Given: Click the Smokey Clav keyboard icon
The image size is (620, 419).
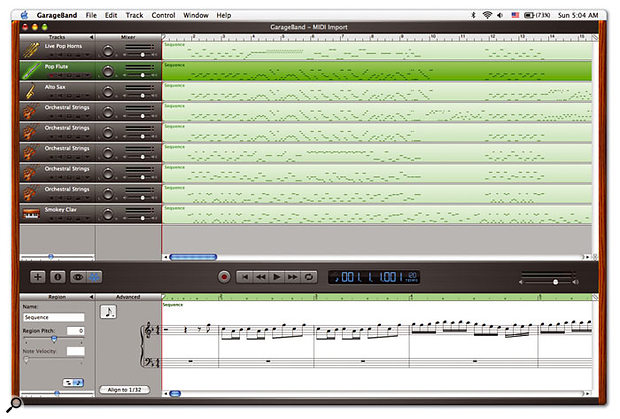Looking at the screenshot, I should [31, 214].
